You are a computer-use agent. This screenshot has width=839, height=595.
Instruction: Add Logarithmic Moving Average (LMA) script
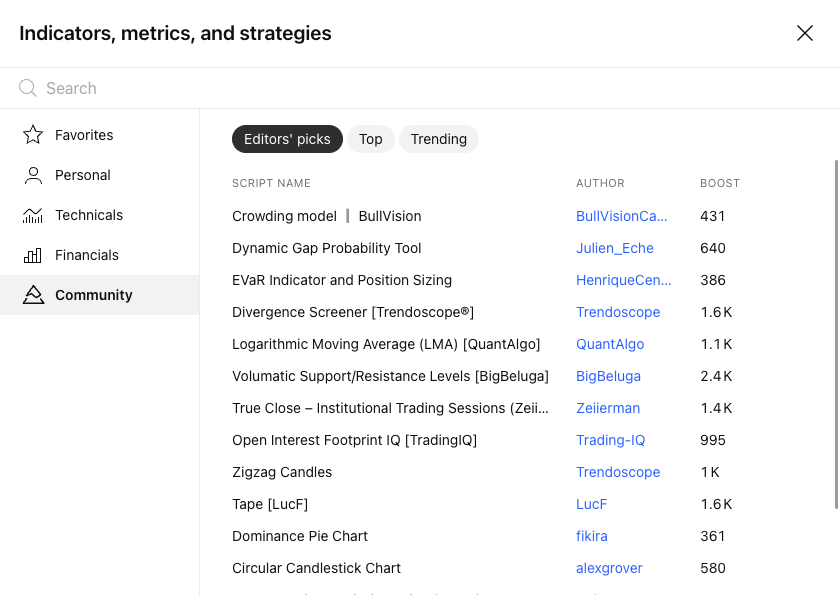[x=386, y=344]
